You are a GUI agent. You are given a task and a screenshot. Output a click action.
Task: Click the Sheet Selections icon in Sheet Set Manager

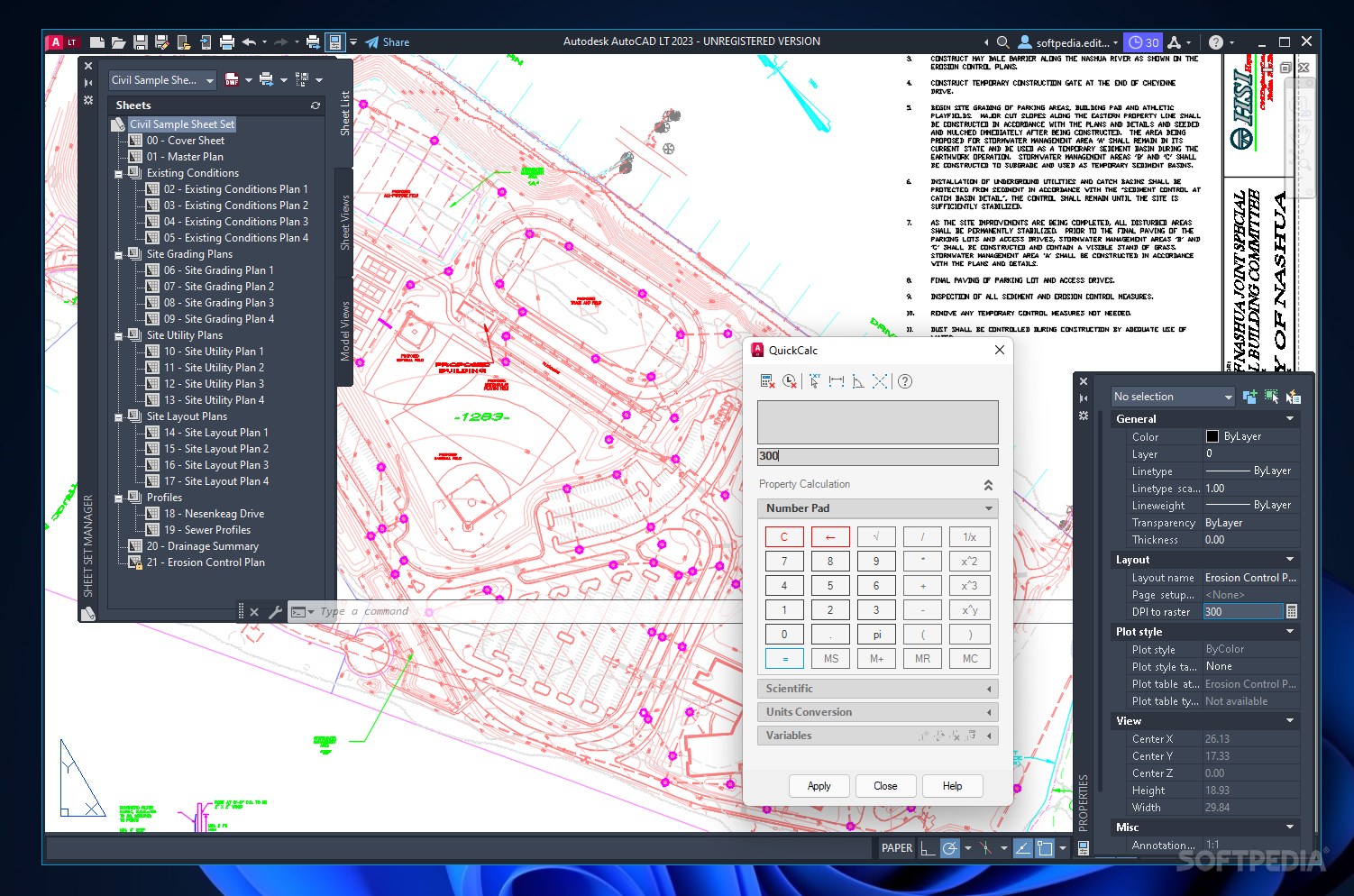[x=302, y=80]
